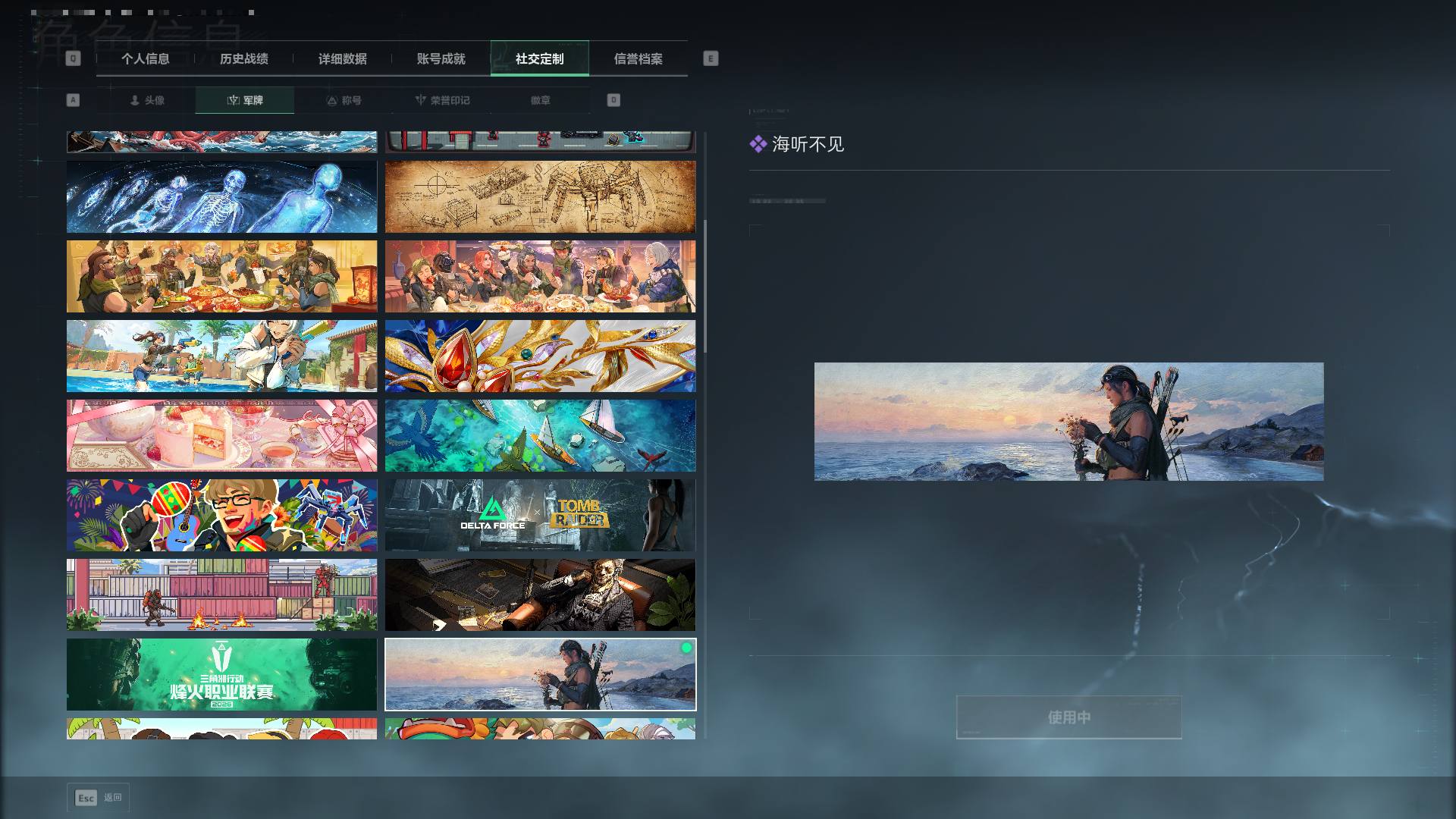Viewport: 1456px width, 819px height.
Task: Go to the 信誉档案 tab
Action: click(x=638, y=58)
